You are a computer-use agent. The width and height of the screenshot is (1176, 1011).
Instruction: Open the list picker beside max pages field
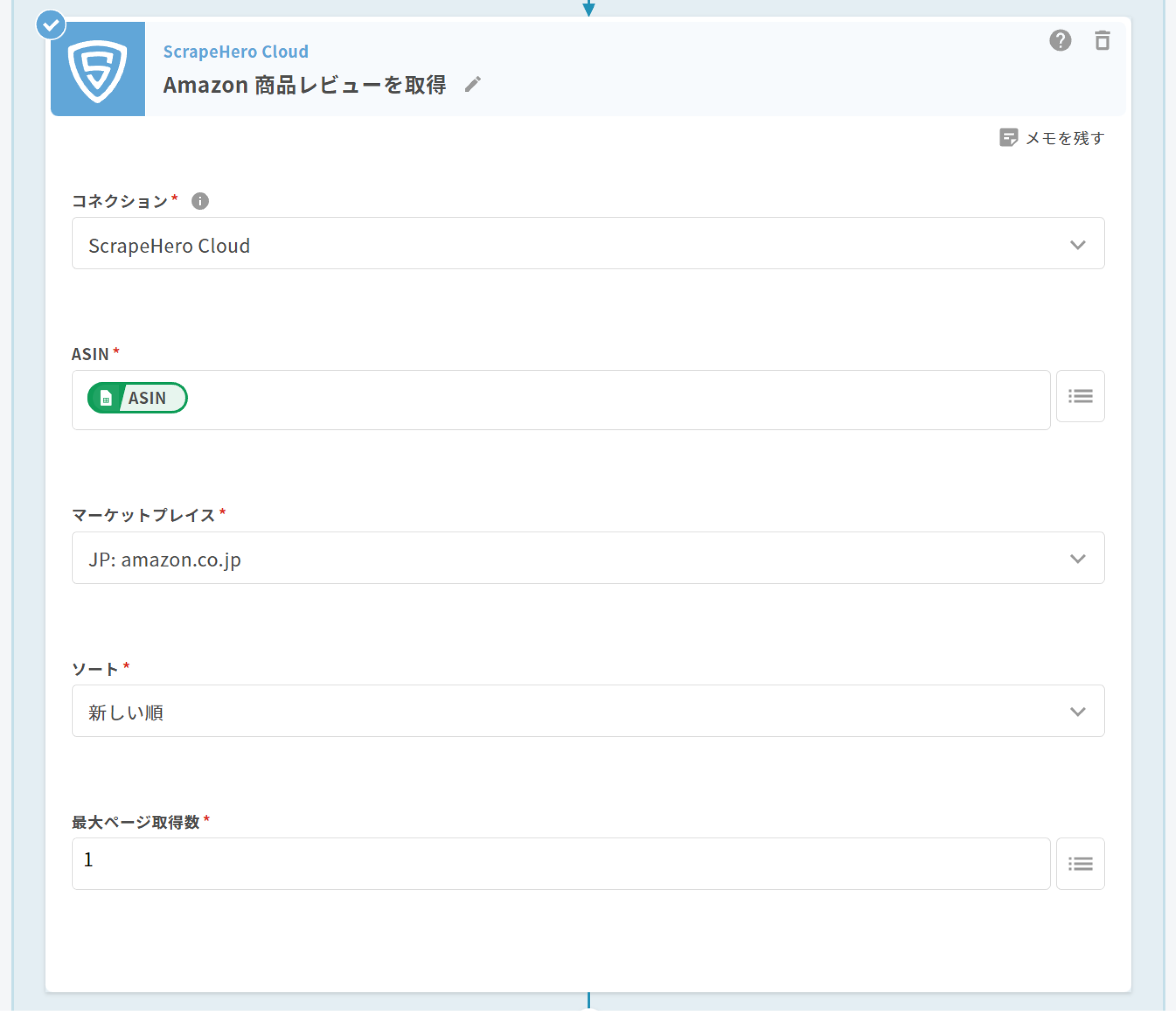[1080, 864]
